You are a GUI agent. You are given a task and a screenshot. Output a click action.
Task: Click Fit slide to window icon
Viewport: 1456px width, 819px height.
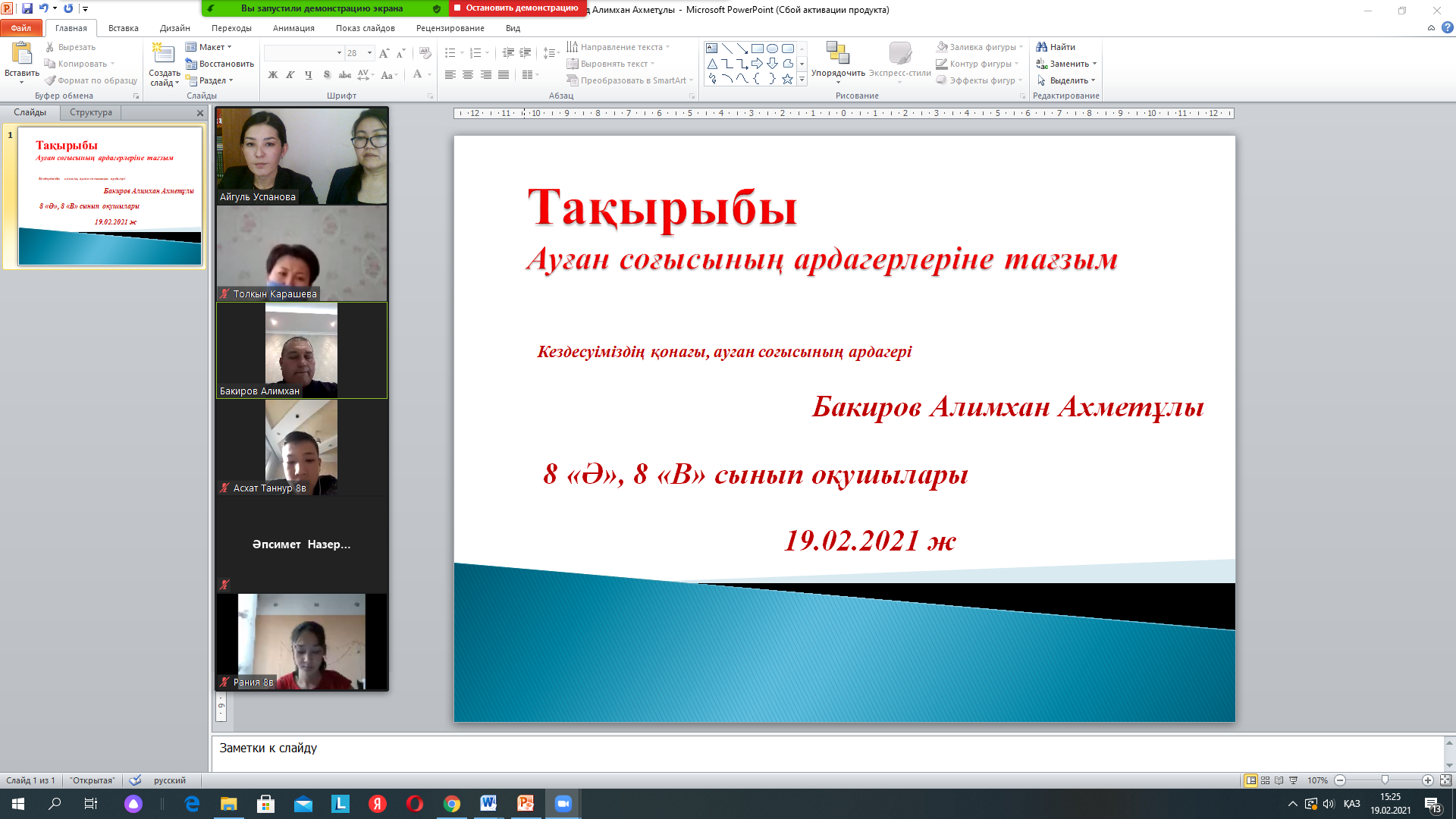point(1445,780)
